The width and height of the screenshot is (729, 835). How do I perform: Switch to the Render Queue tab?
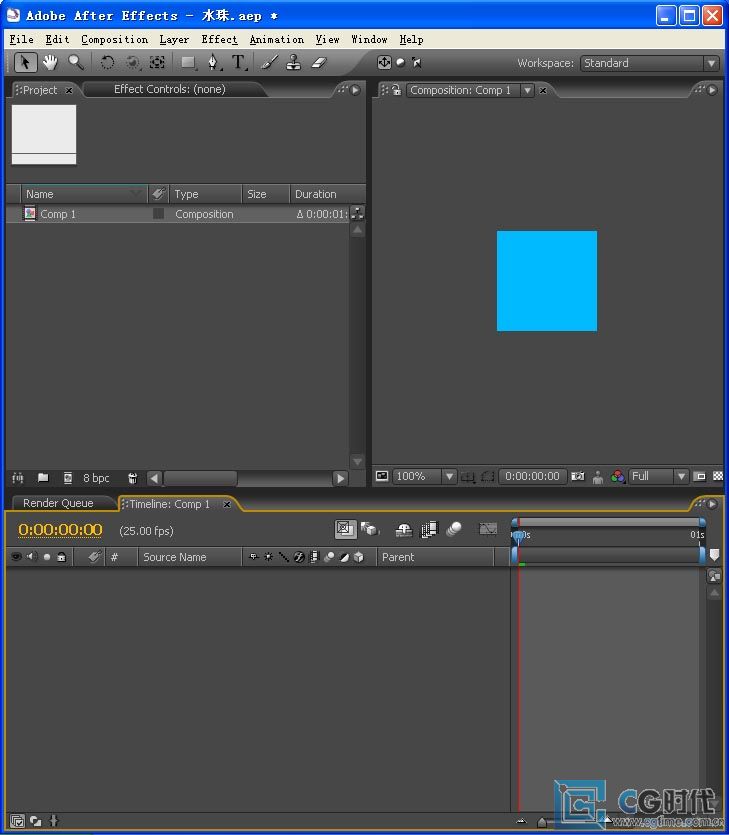(x=58, y=503)
